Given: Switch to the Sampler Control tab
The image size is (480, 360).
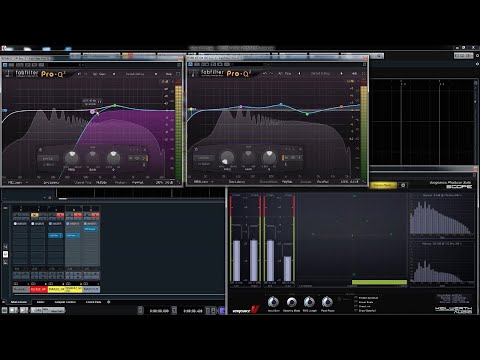Looking at the screenshot, I should point(65,302).
